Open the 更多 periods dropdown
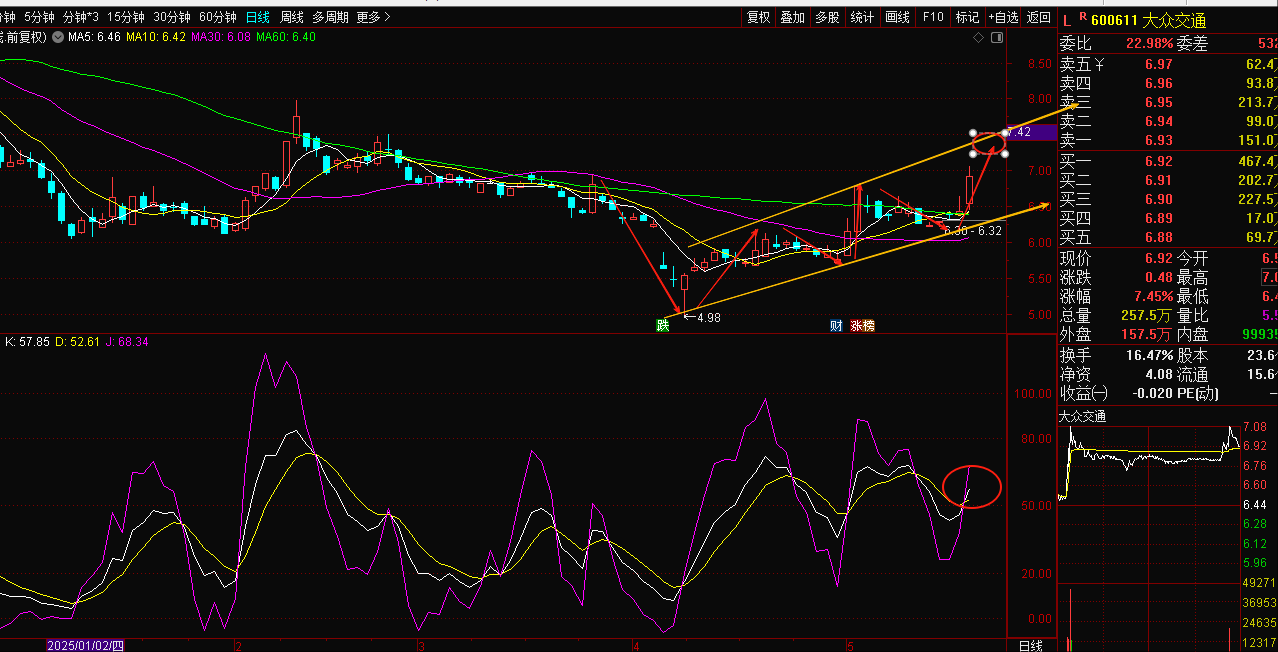This screenshot has height=652, width=1278. click(373, 17)
